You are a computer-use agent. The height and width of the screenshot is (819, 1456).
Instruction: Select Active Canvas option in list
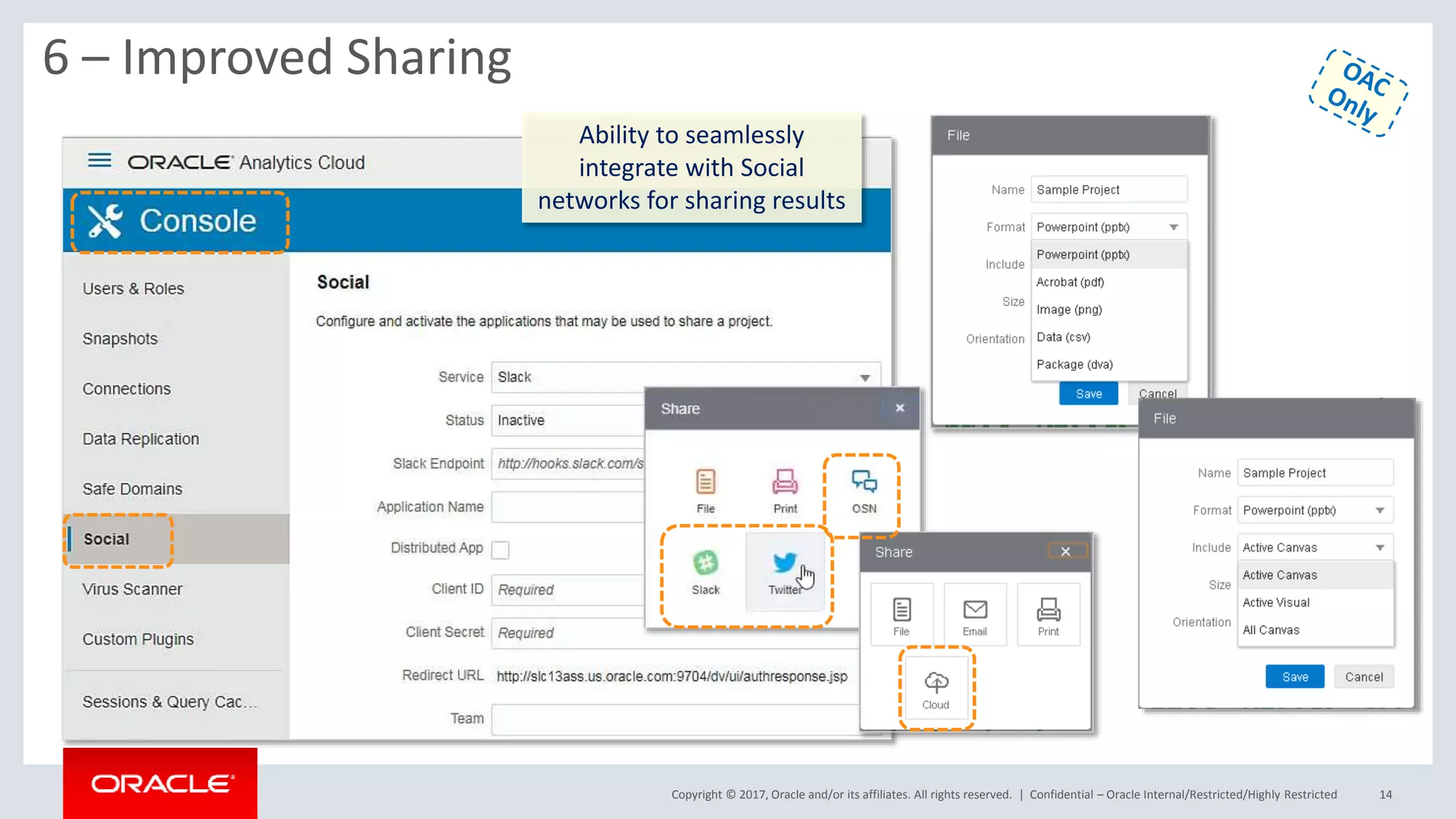tap(1315, 575)
